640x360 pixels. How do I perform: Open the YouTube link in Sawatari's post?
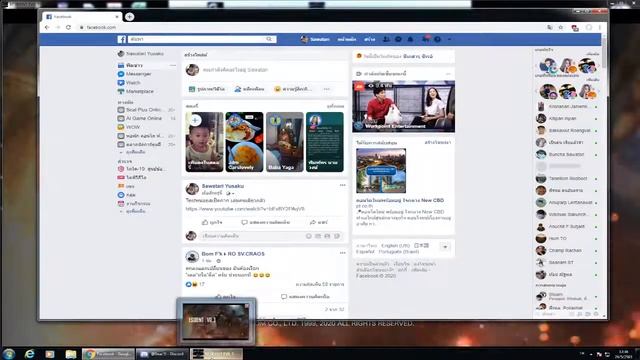pos(245,209)
